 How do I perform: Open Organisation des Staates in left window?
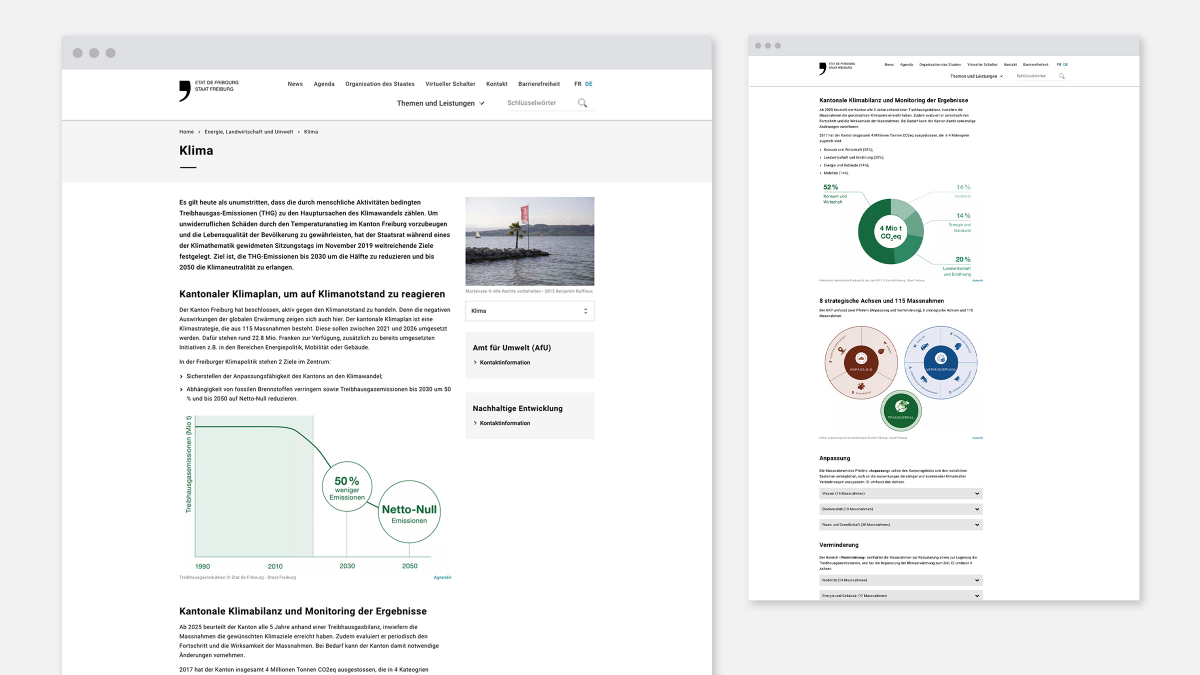pyautogui.click(x=380, y=84)
